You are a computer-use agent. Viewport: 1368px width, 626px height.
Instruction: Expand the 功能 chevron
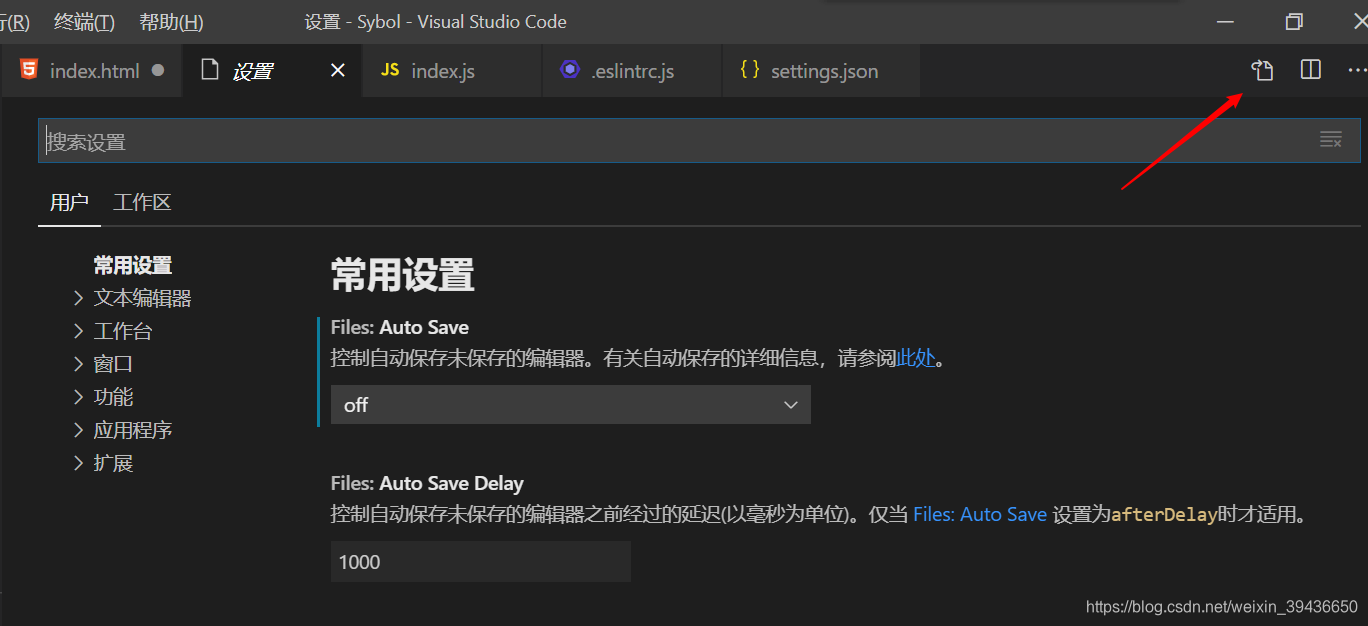(x=79, y=397)
